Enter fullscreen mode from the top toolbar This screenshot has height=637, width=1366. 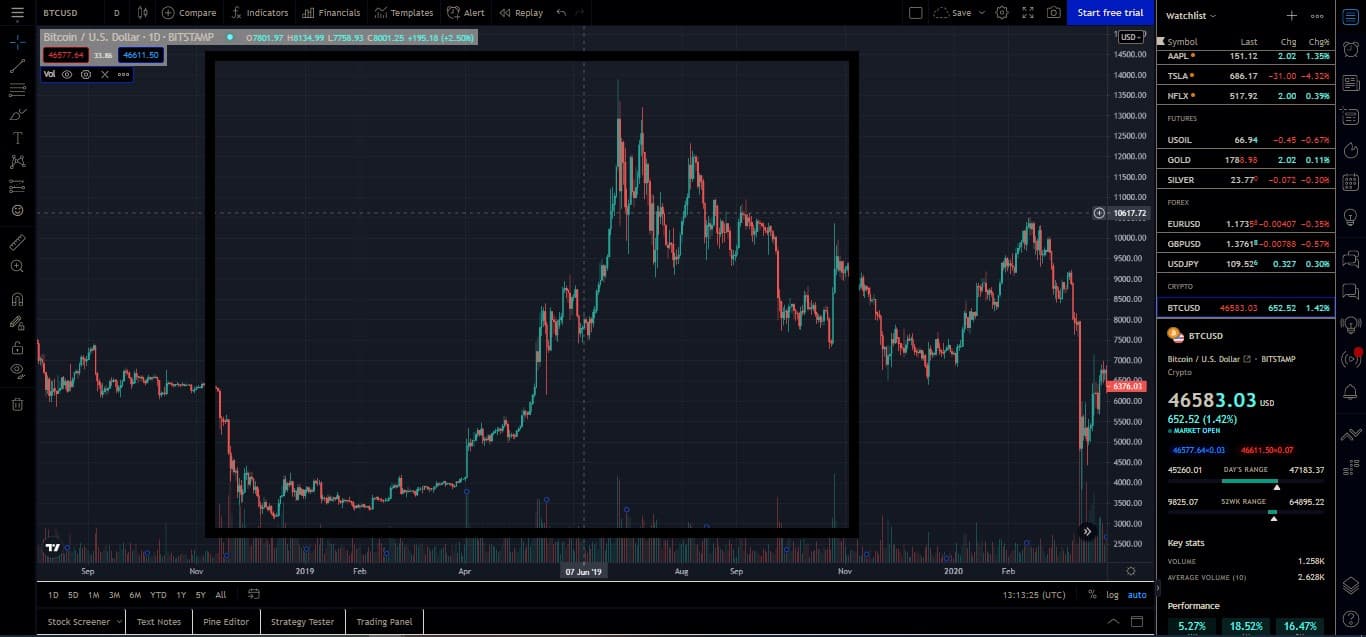(x=1027, y=13)
